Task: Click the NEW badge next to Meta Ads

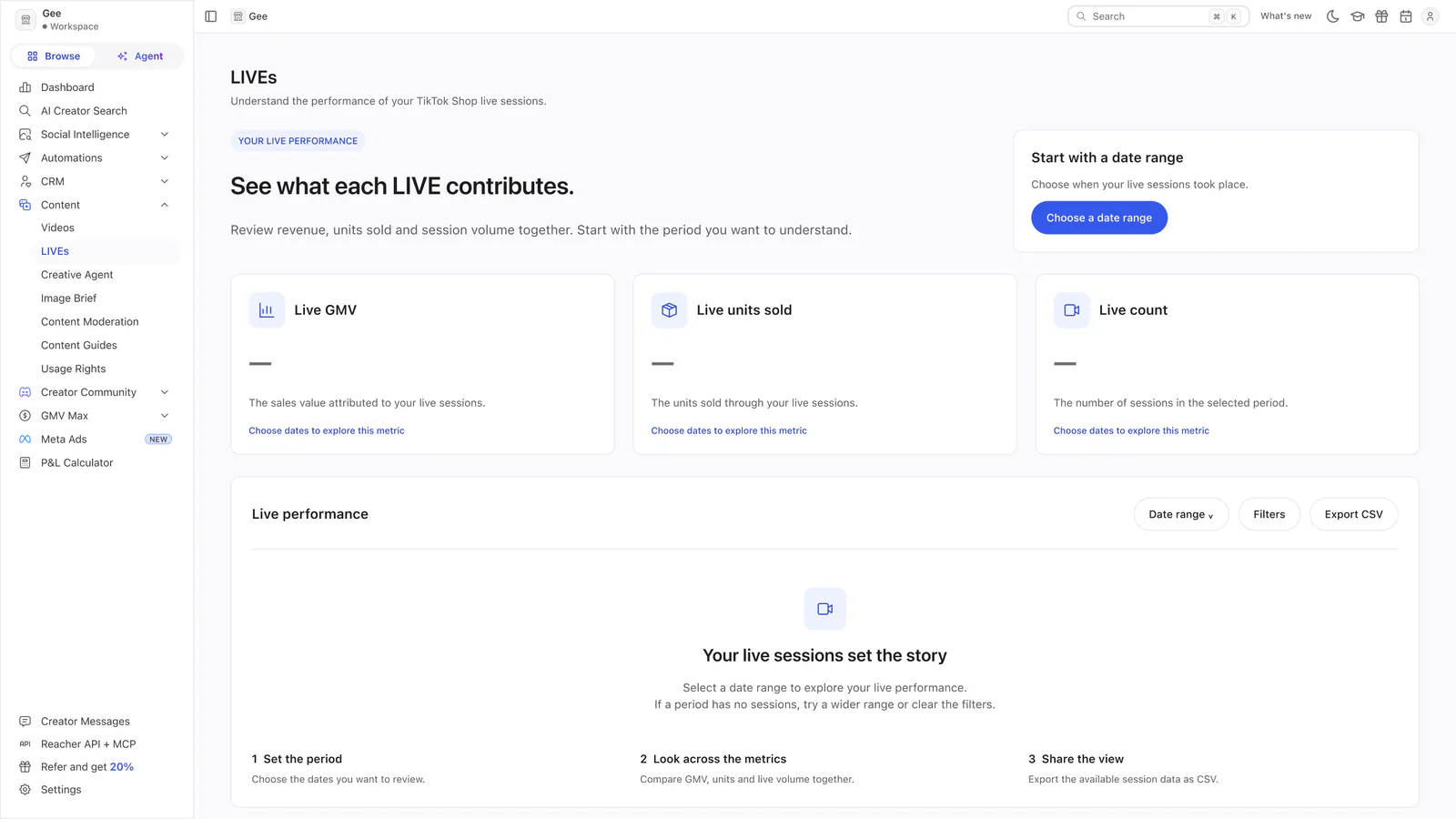Action: point(158,440)
